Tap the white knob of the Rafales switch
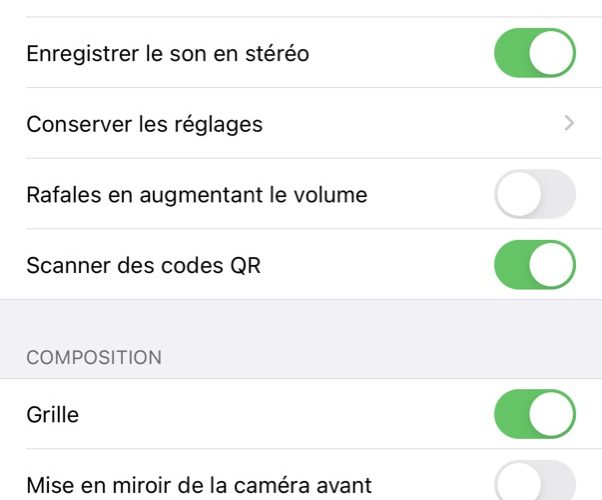 click(518, 194)
